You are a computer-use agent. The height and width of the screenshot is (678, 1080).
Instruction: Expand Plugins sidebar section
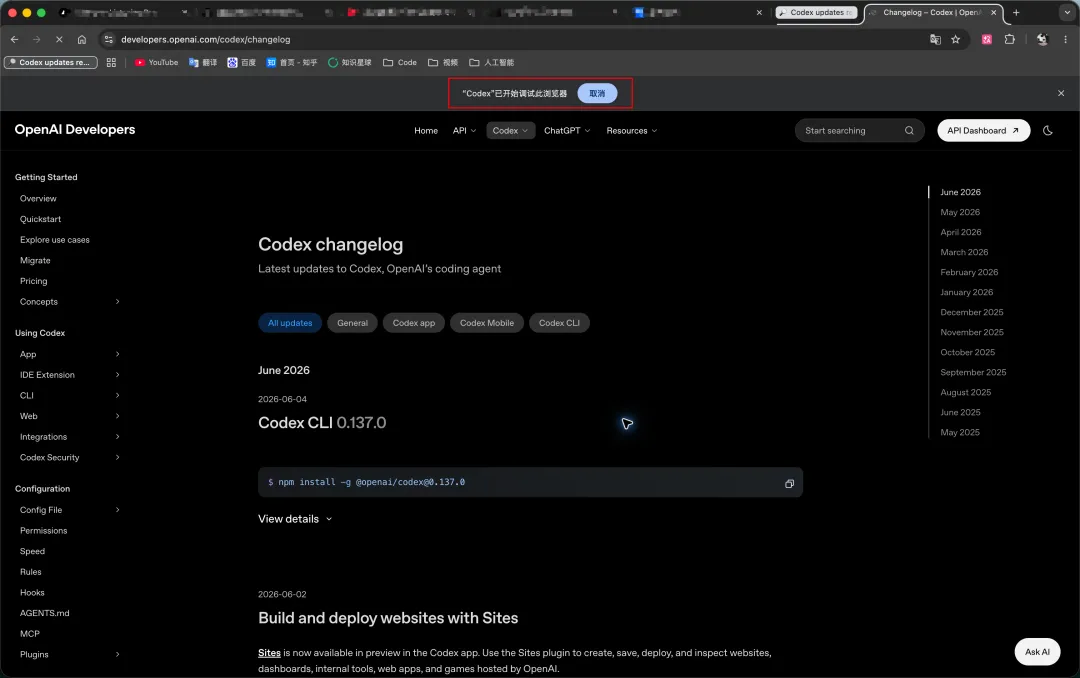117,655
